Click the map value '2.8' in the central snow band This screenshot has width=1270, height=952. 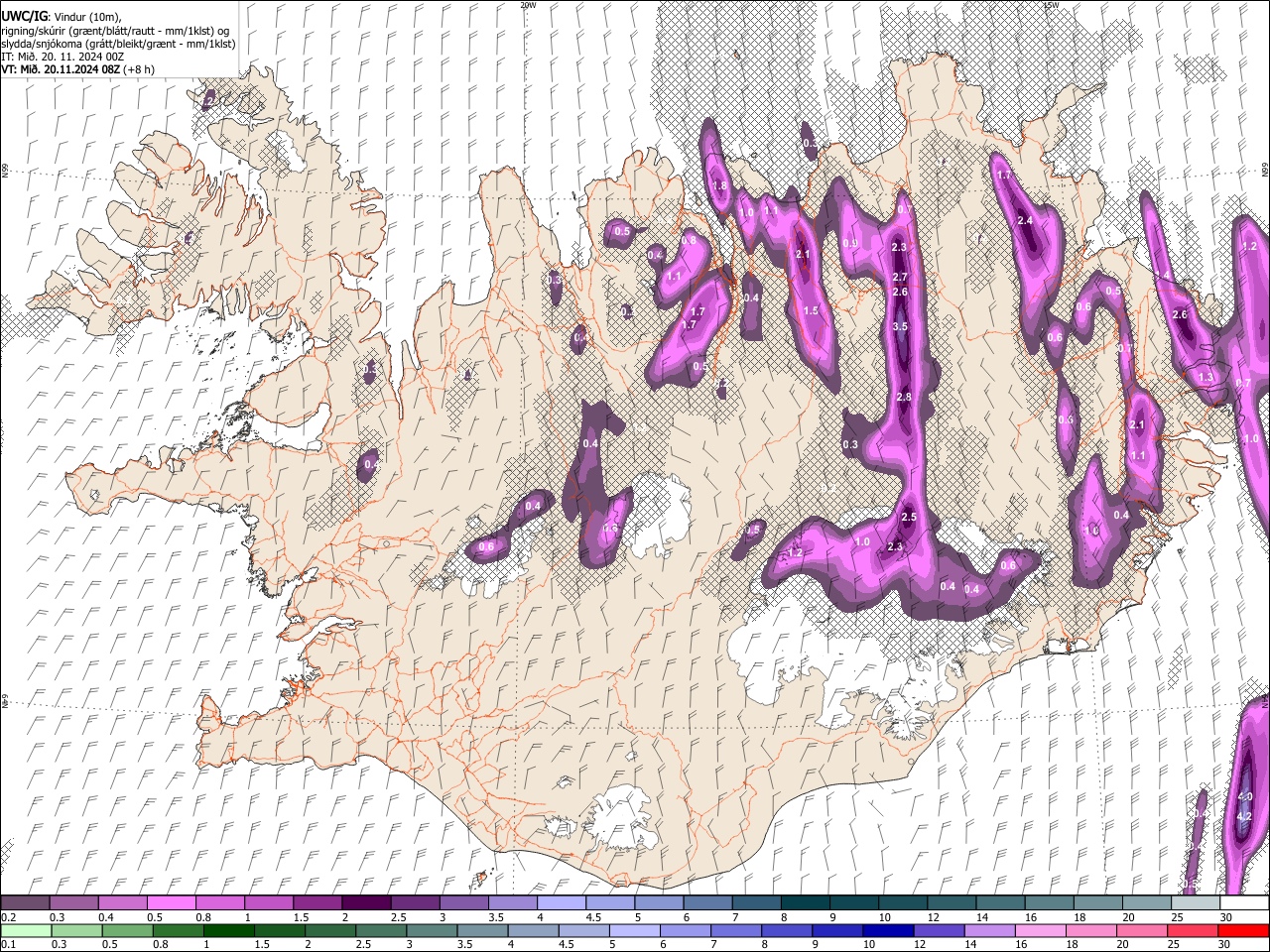point(903,397)
